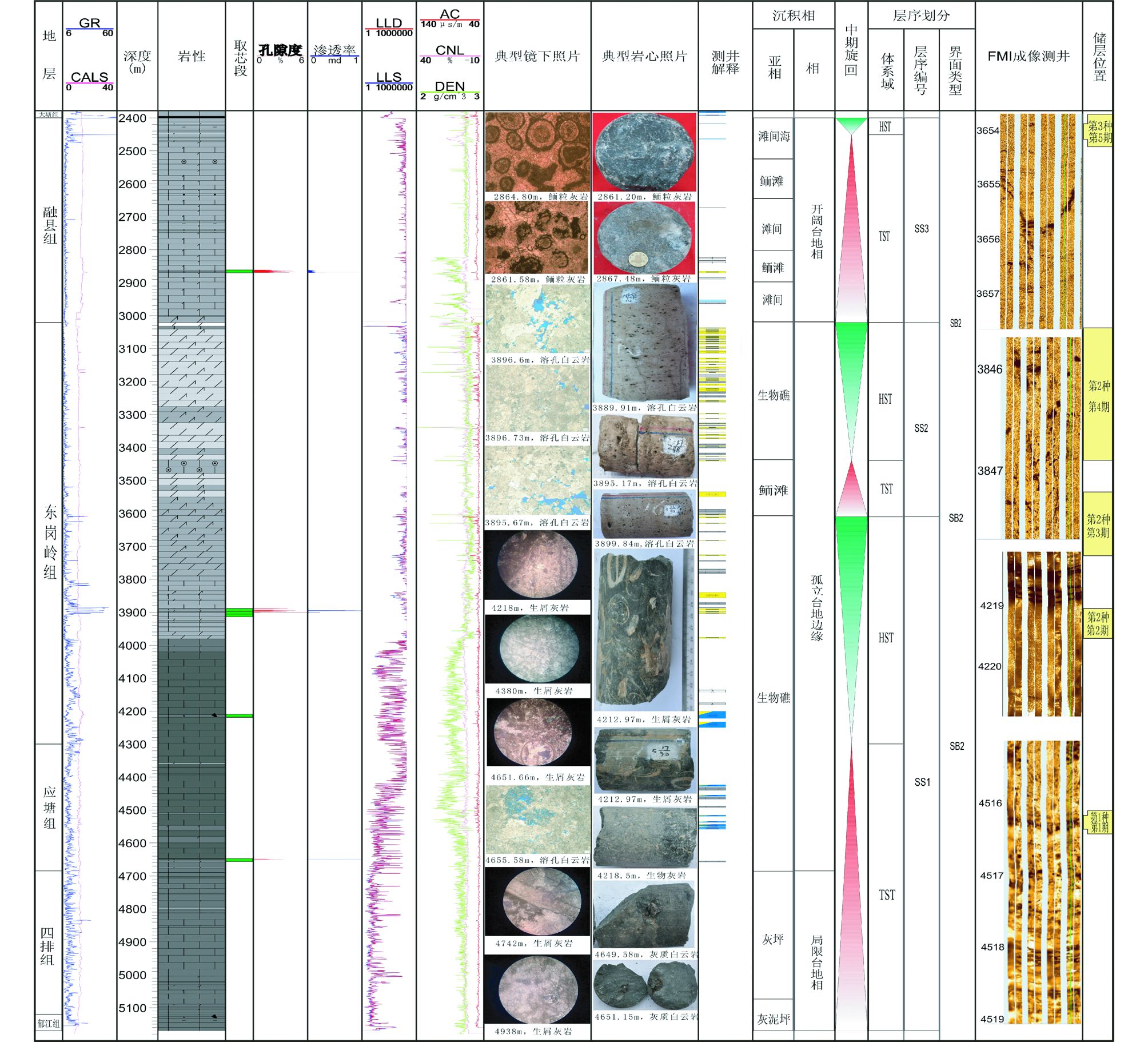Click the DEN density legend header
Screen dimensions: 1148x1042
450,86
